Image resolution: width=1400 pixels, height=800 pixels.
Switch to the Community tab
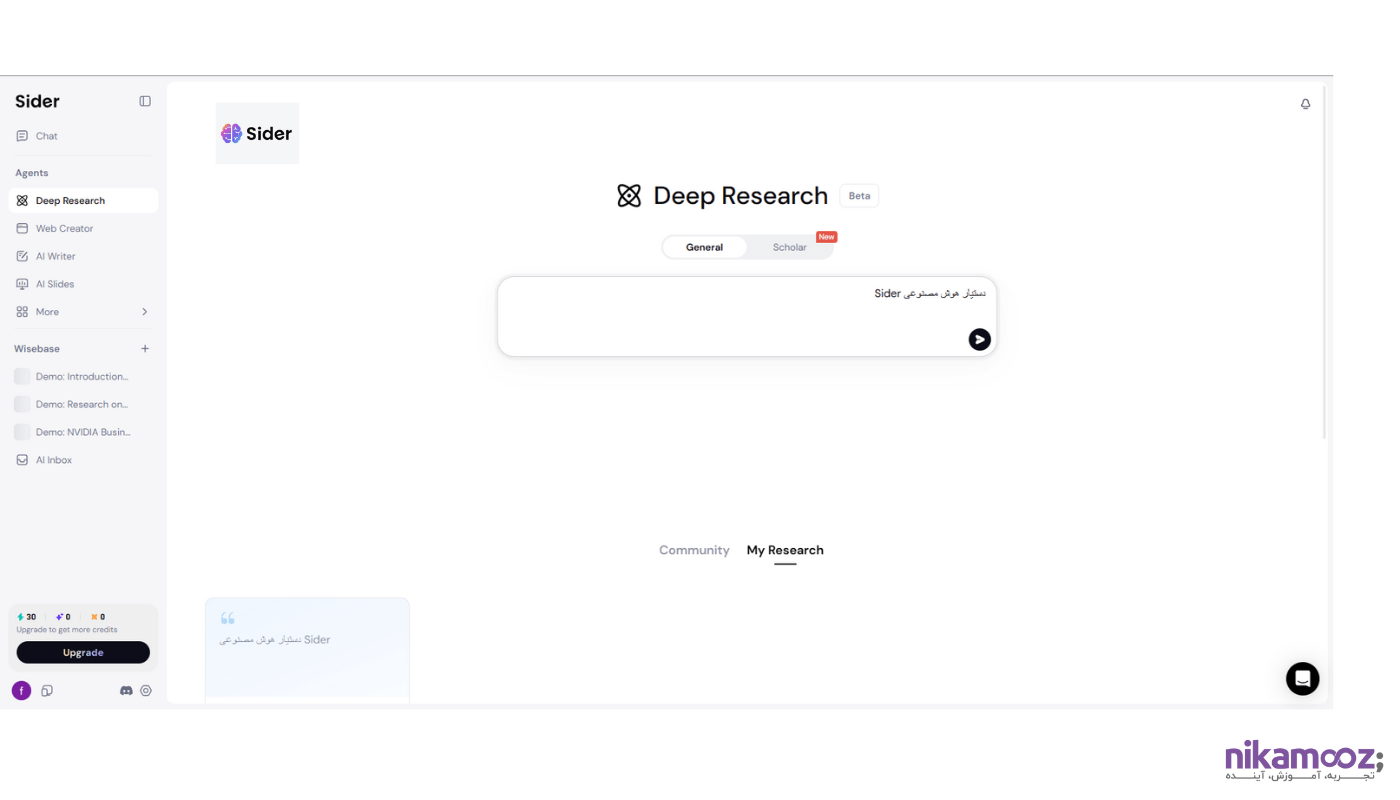[x=694, y=550]
